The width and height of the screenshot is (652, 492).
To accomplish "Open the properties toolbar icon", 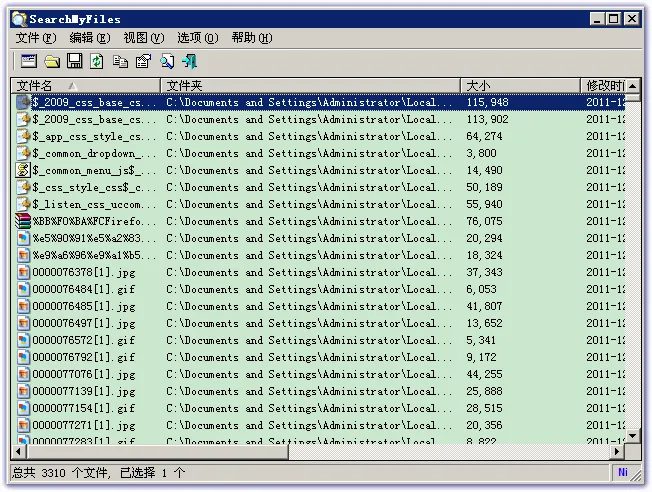I will [143, 62].
